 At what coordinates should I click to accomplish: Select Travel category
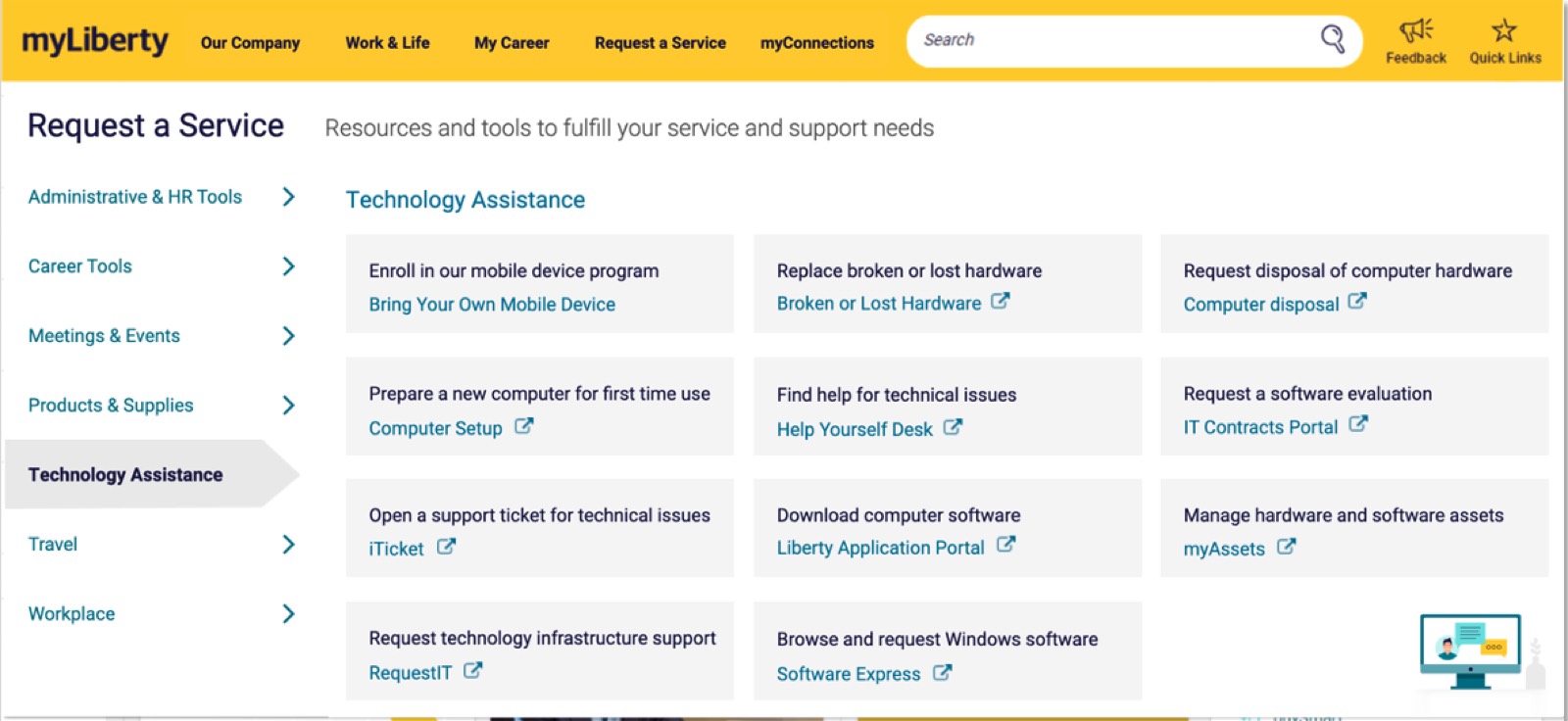coord(53,545)
